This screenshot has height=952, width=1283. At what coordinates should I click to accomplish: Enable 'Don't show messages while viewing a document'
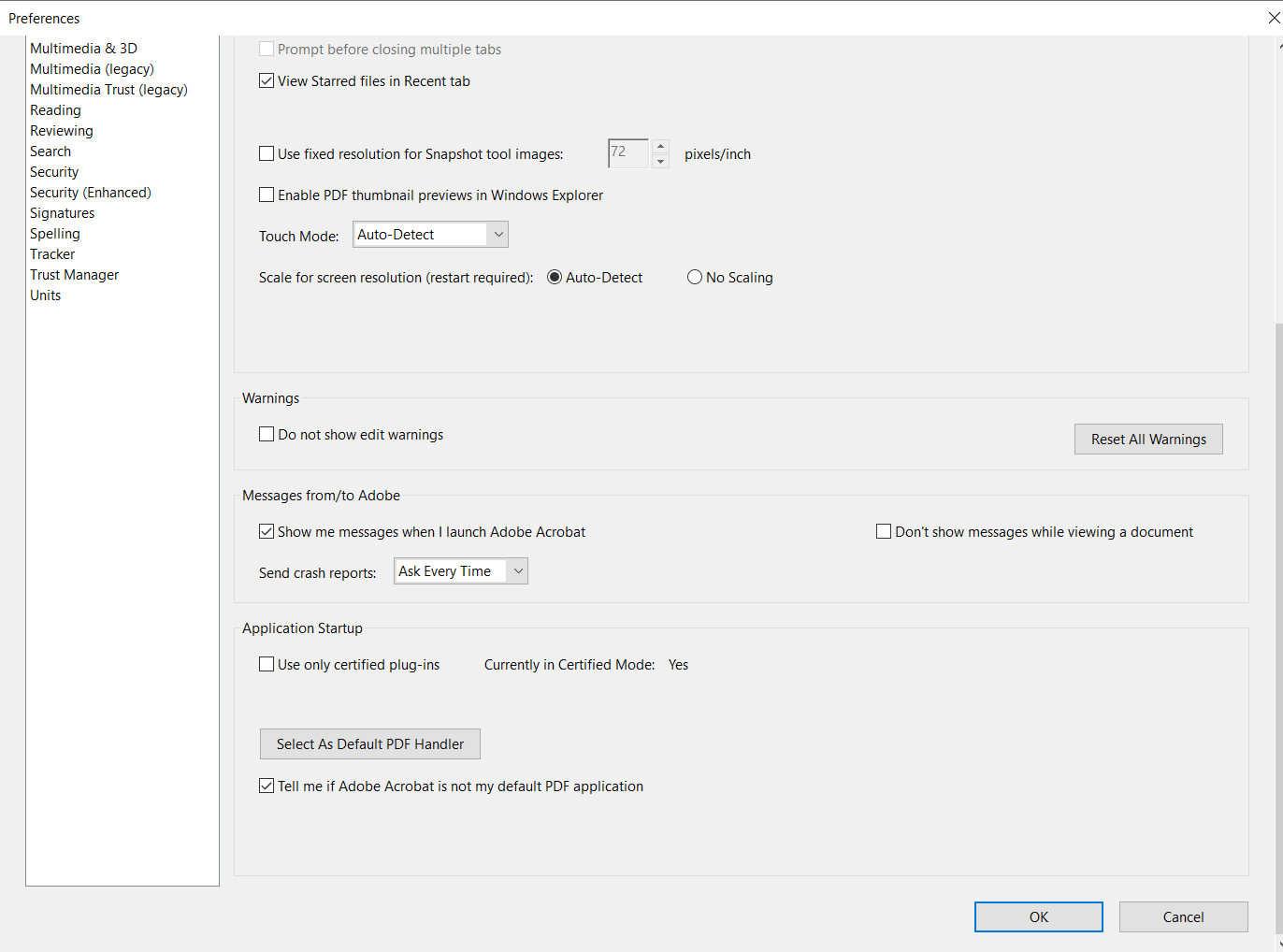[883, 531]
